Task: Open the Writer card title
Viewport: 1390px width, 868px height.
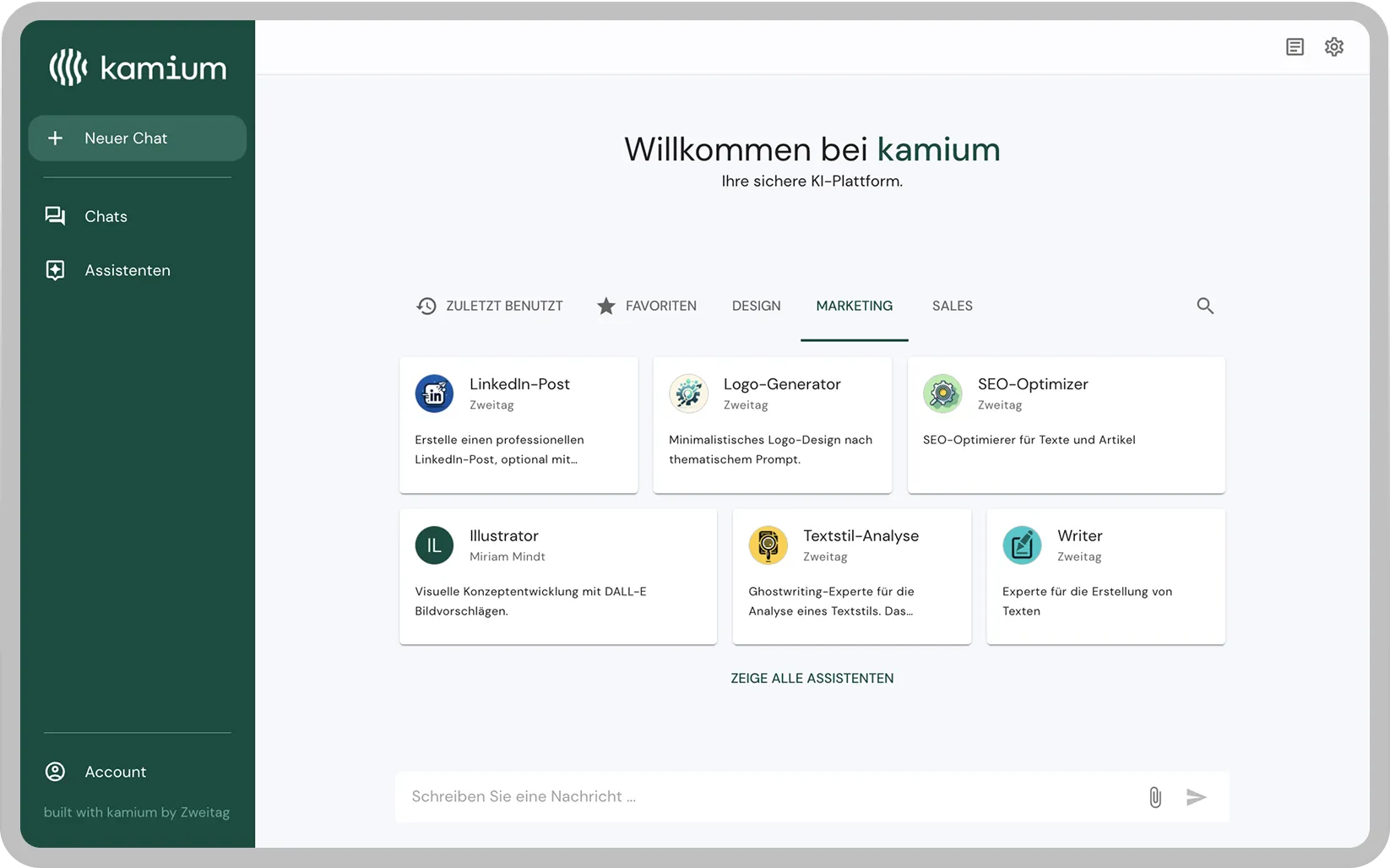Action: pyautogui.click(x=1080, y=536)
